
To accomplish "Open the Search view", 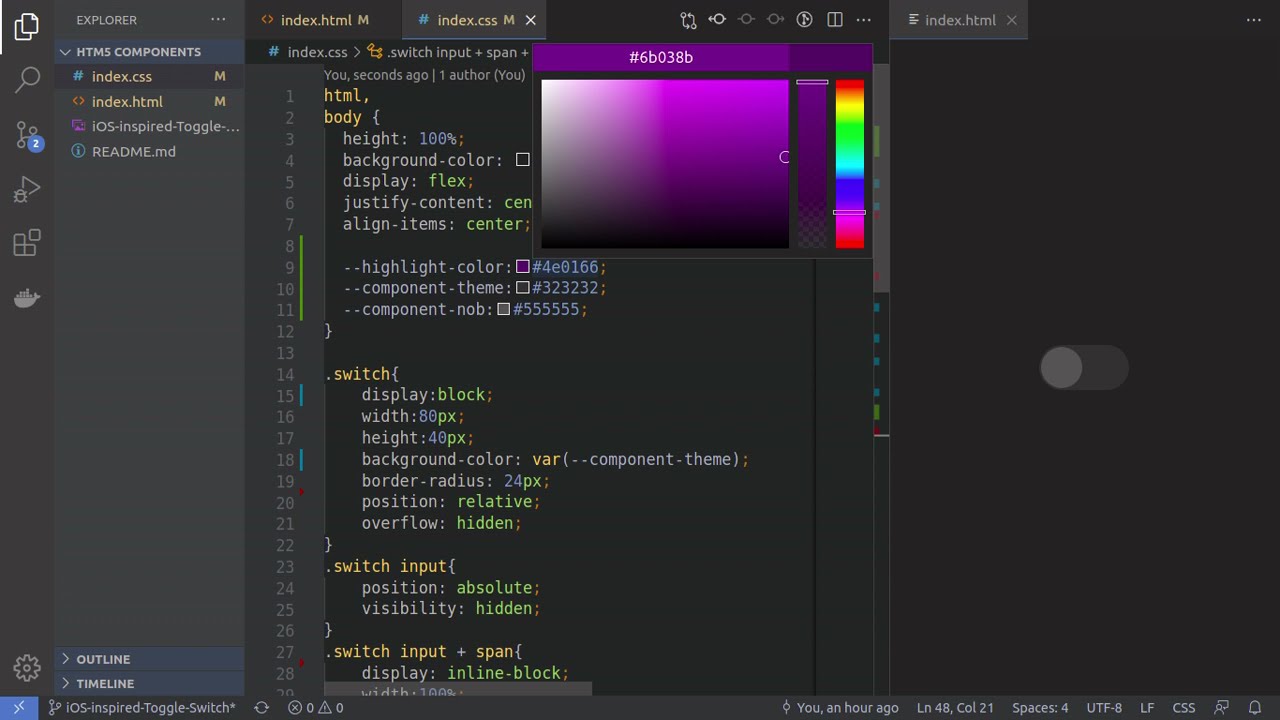I will tap(27, 80).
